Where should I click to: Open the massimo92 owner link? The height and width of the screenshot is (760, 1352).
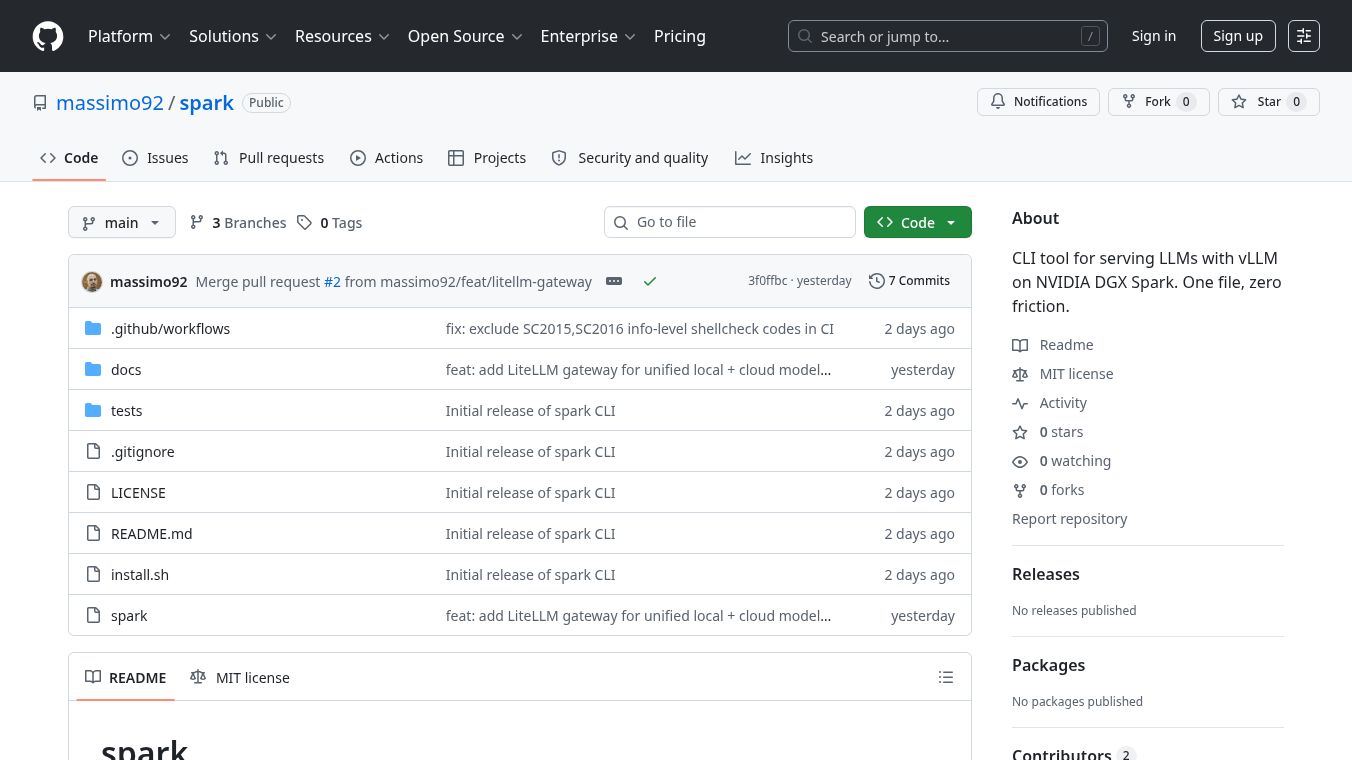[x=110, y=103]
